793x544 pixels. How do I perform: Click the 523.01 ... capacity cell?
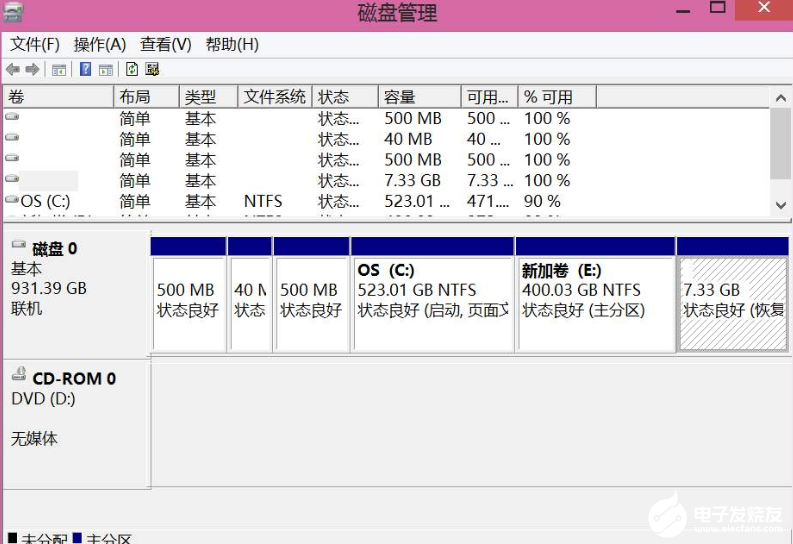coord(417,201)
